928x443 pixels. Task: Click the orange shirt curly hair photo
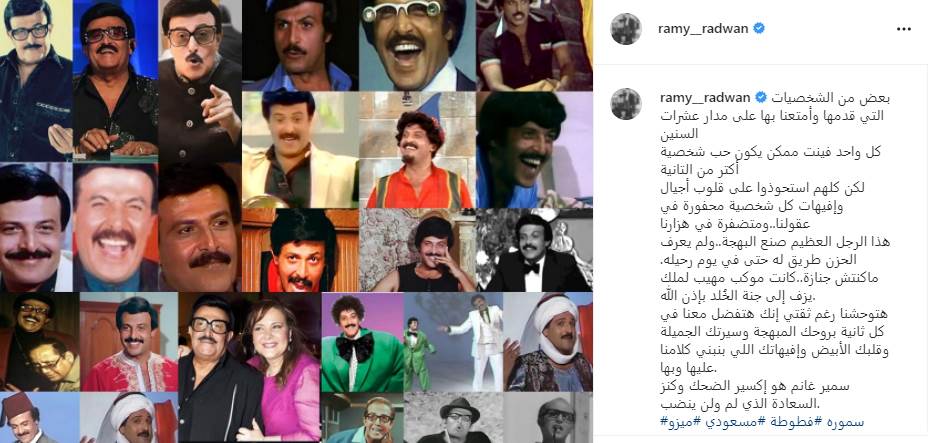coord(417,150)
